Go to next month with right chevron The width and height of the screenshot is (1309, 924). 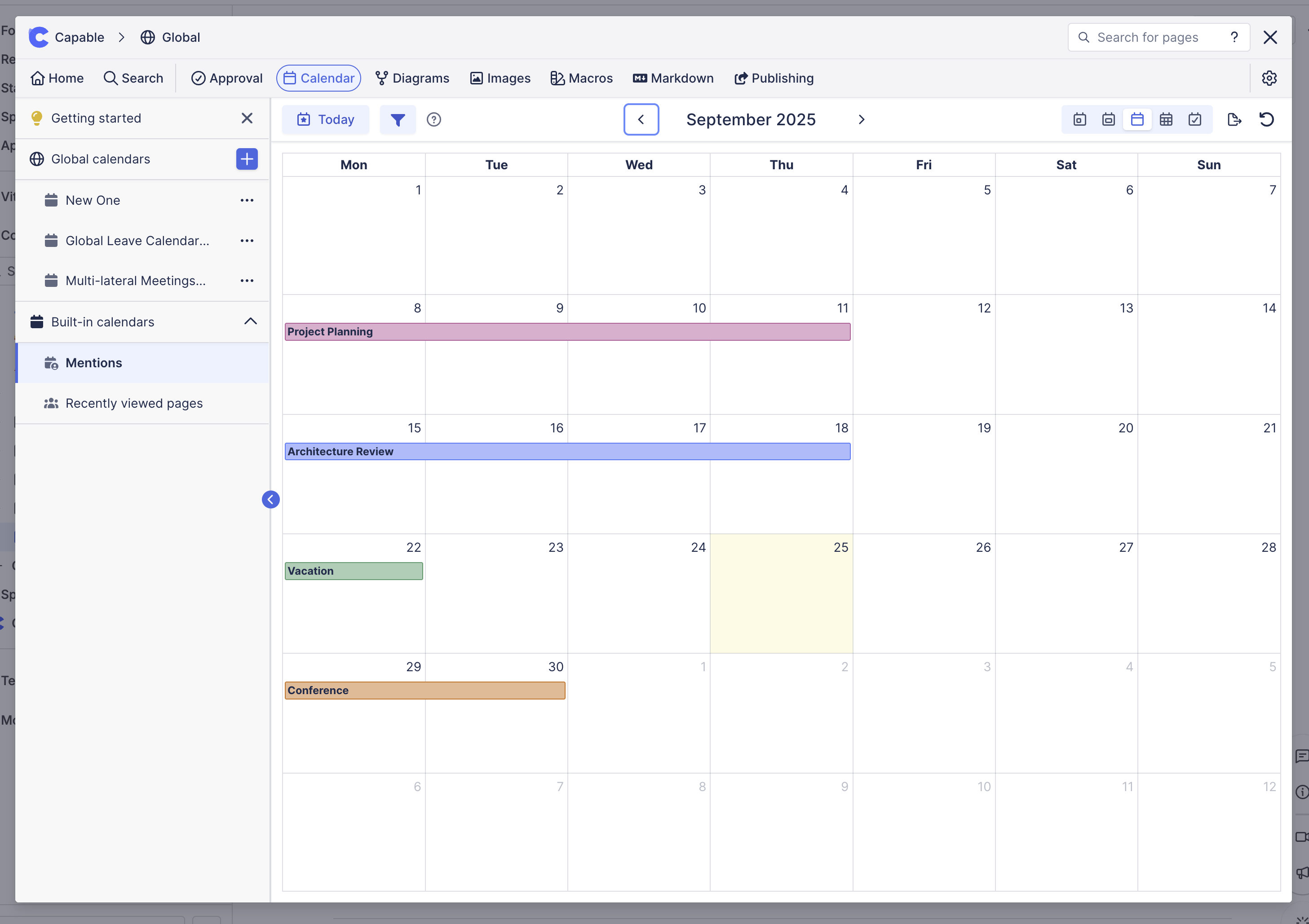click(861, 119)
